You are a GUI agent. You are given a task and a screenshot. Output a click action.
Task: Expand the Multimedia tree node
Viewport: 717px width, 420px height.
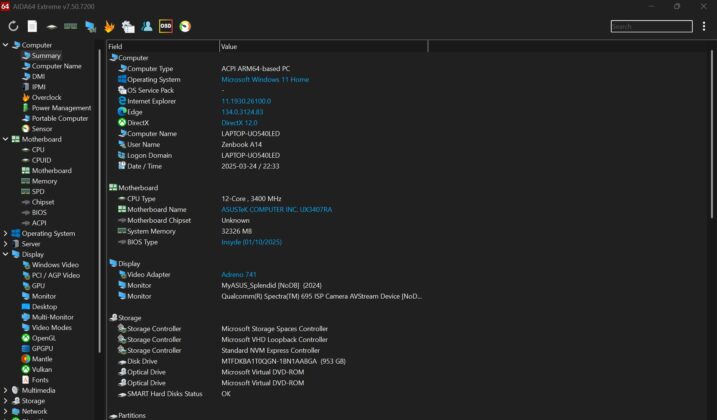5,390
